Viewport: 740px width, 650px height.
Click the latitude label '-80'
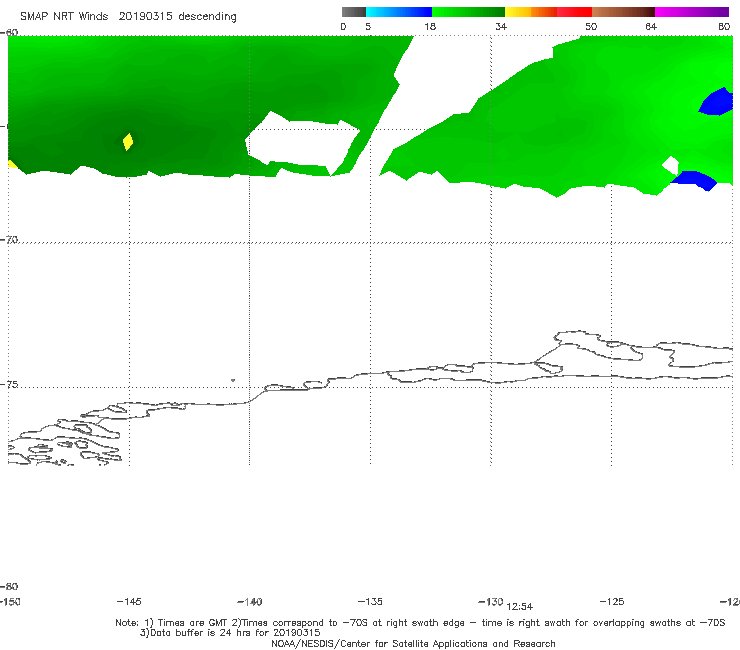9,586
